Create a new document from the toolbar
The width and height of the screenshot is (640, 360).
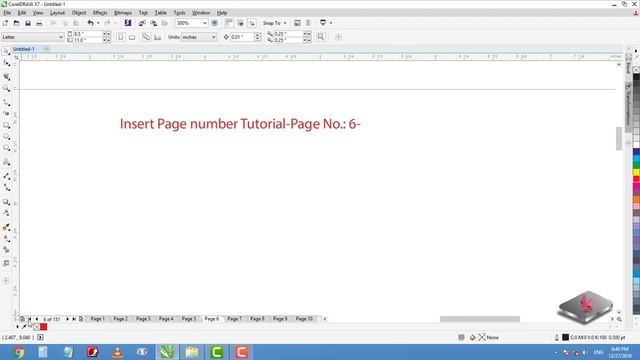(x=5, y=23)
